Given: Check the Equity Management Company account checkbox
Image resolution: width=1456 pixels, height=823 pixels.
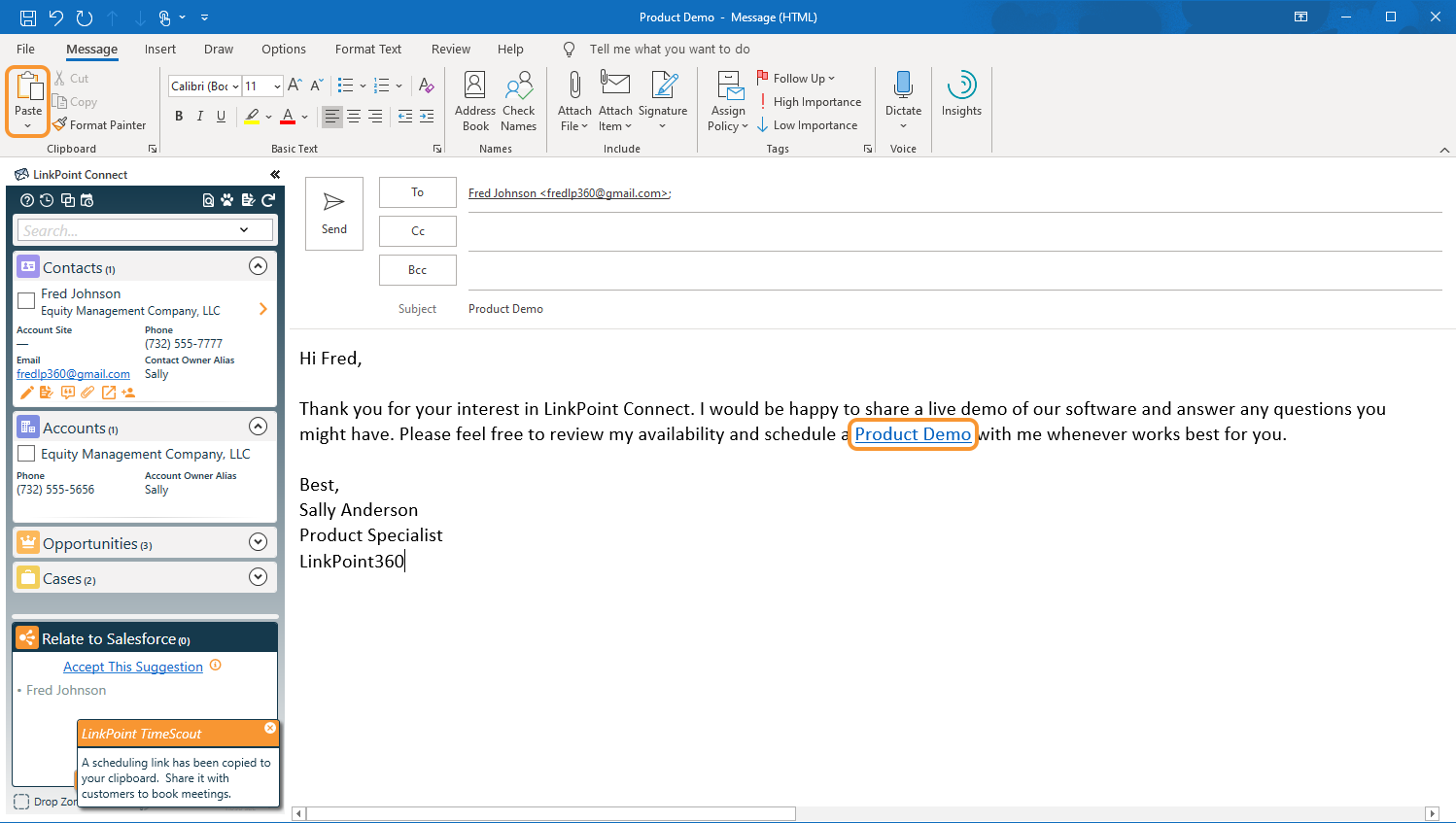Looking at the screenshot, I should [27, 454].
